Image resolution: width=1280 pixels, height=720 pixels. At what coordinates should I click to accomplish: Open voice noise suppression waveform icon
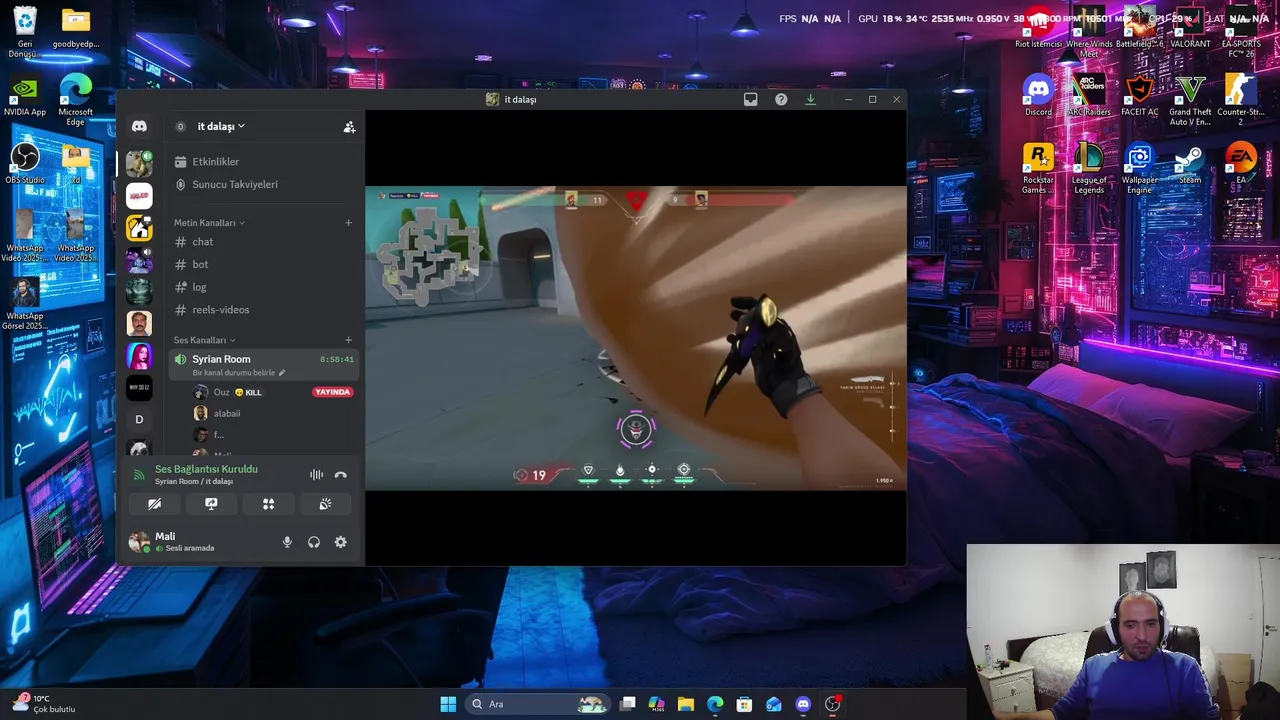316,475
